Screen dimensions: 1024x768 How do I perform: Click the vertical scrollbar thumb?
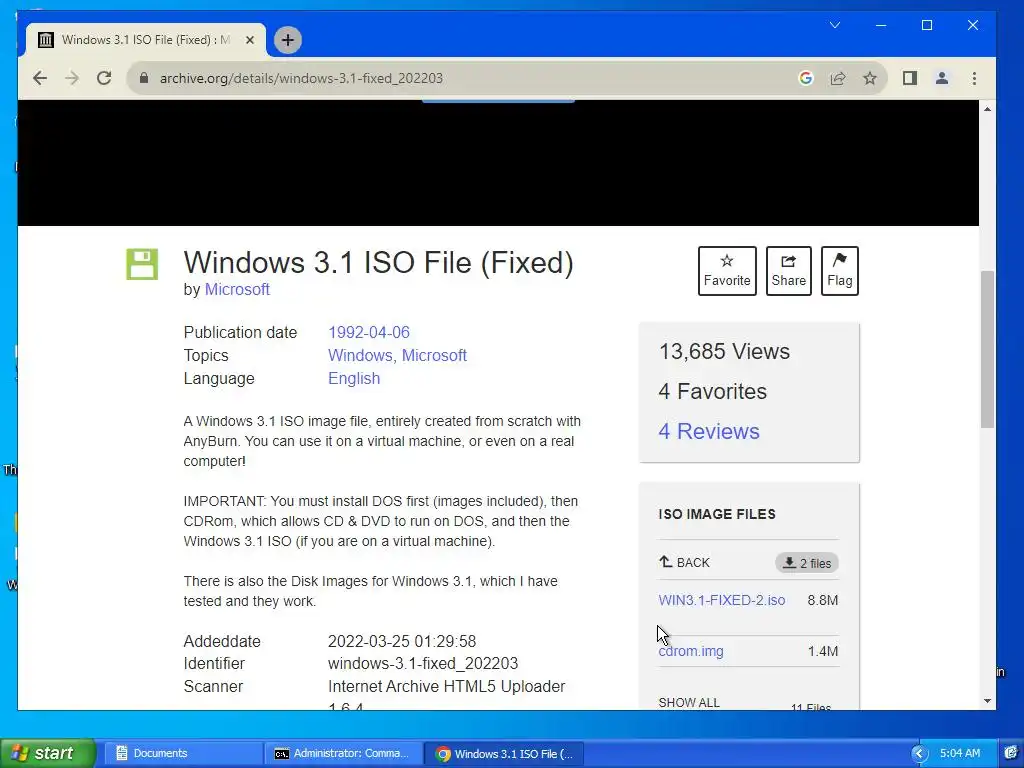tap(987, 349)
